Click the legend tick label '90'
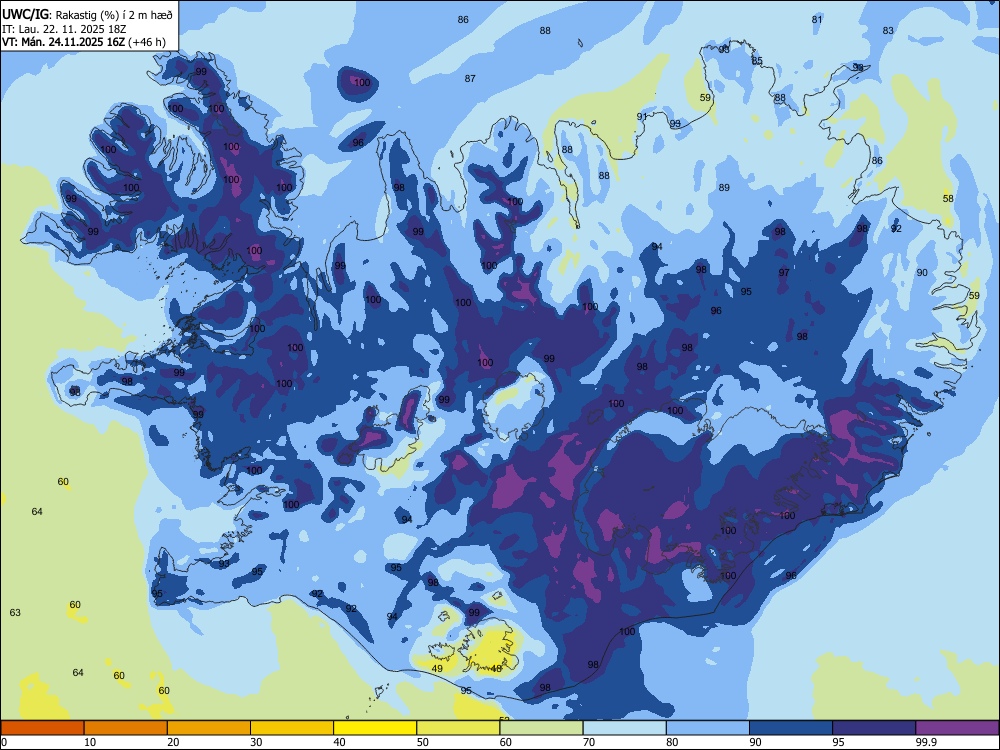The image size is (1000, 750). [755, 742]
